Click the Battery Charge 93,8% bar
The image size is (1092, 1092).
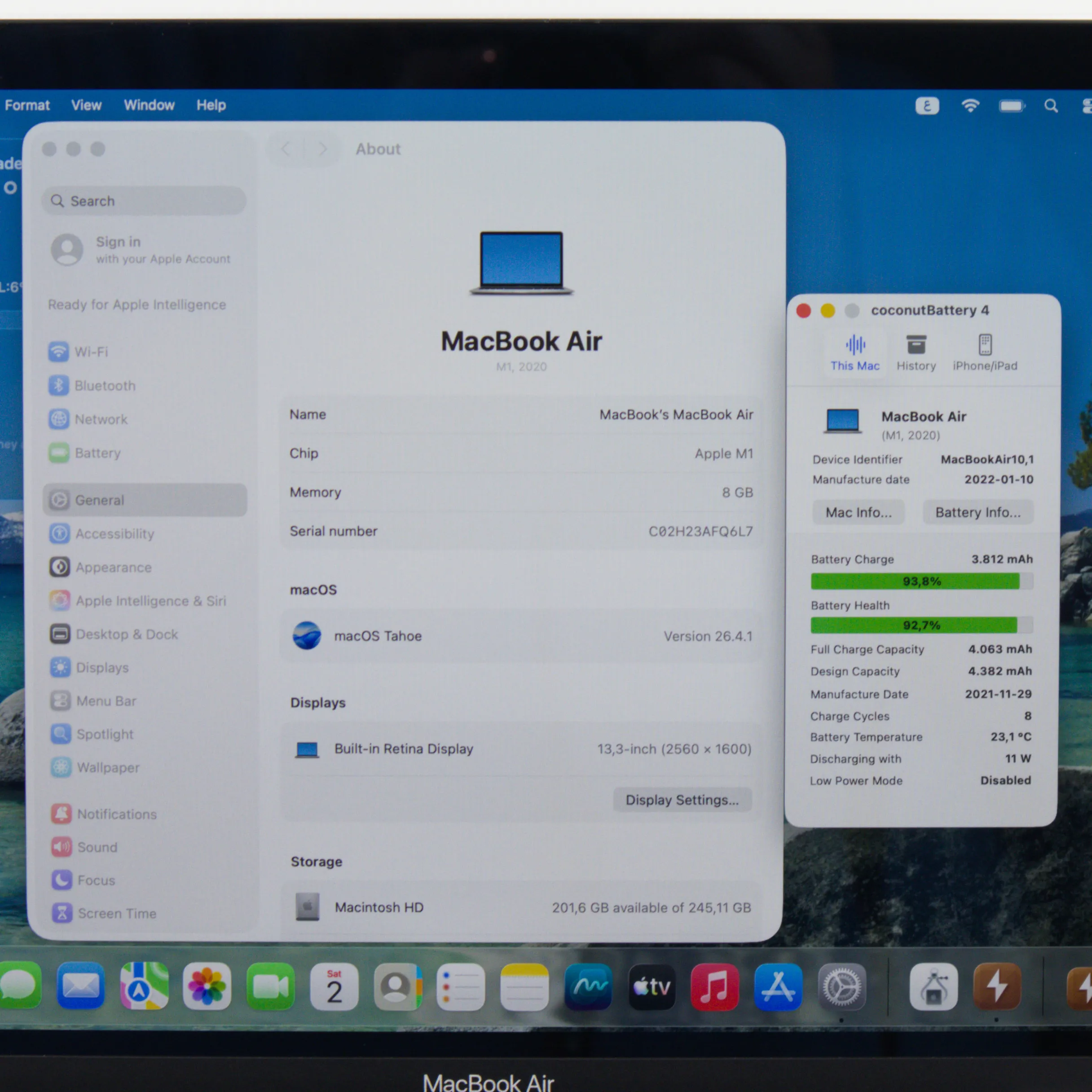coord(921,581)
